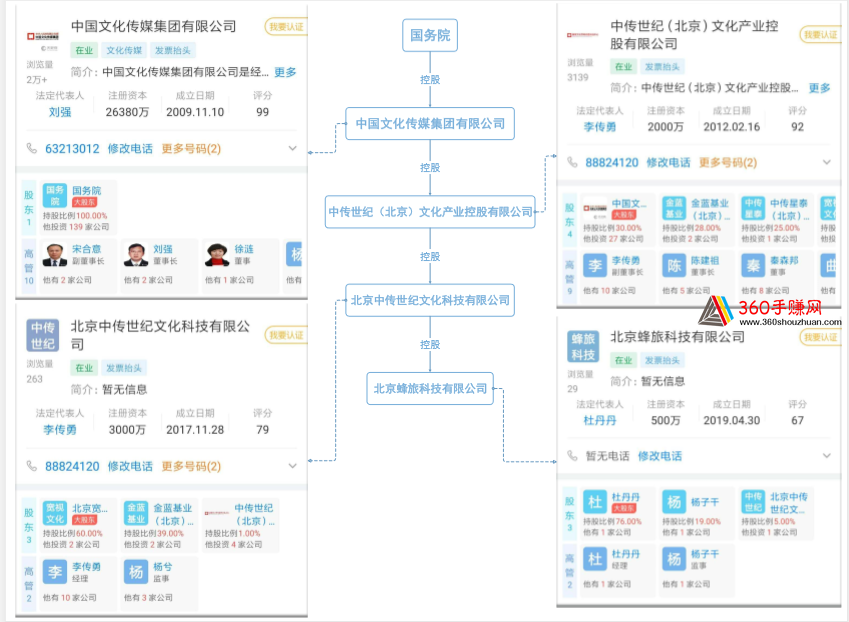The width and height of the screenshot is (849, 622).
Task: Open 宽视文化 shareholder icon
Action: 55,513
